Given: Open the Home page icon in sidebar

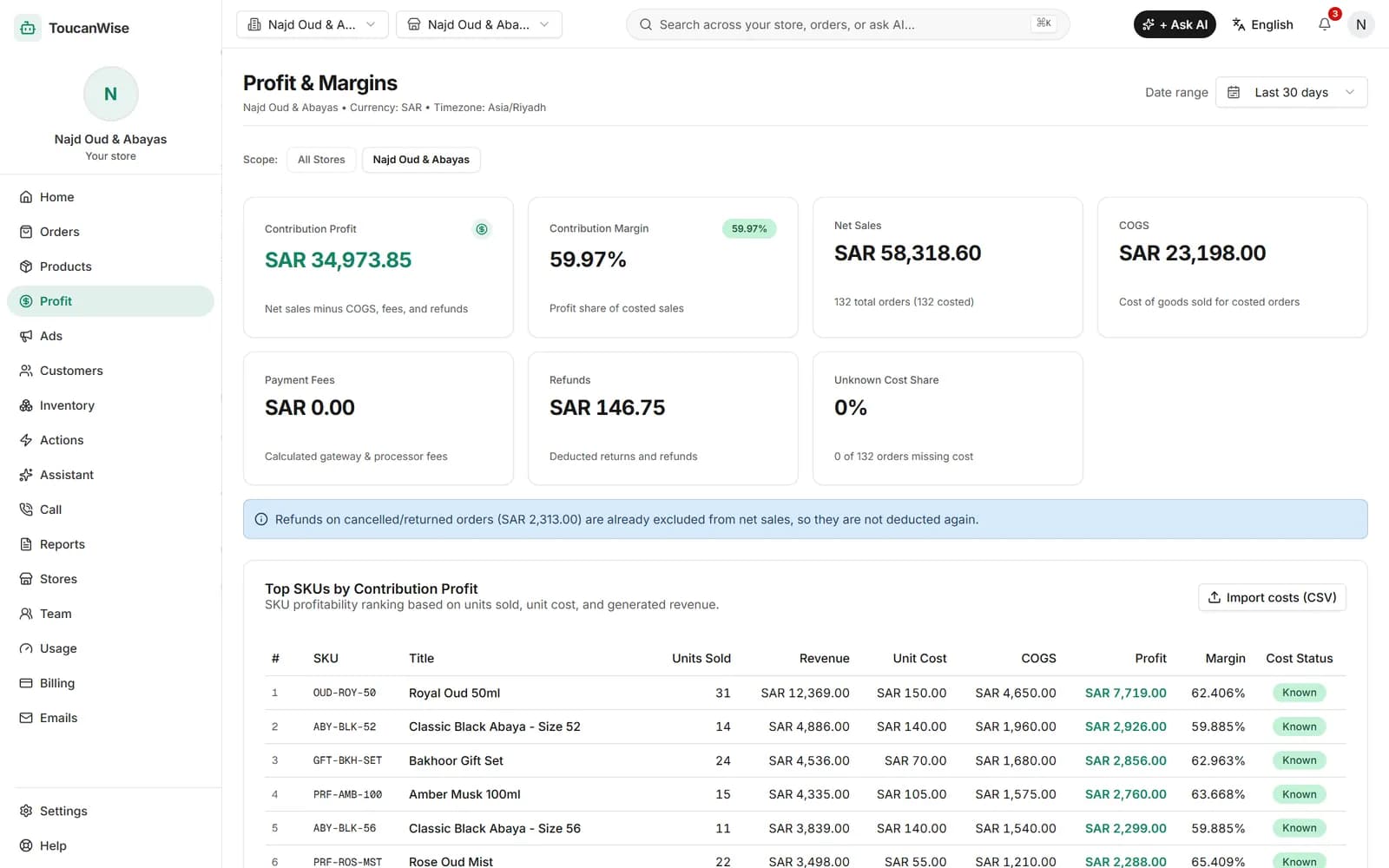Looking at the screenshot, I should [x=26, y=197].
